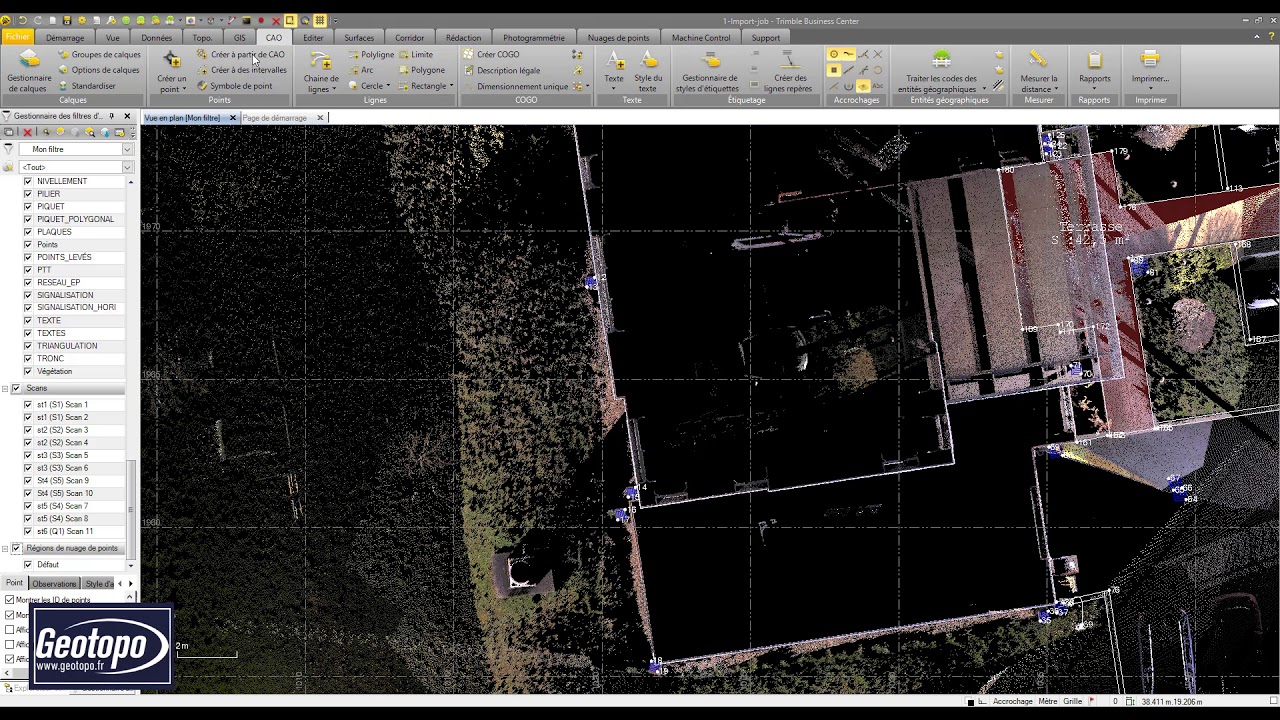Click Grille in the status bar
The image size is (1280, 720).
[1073, 702]
